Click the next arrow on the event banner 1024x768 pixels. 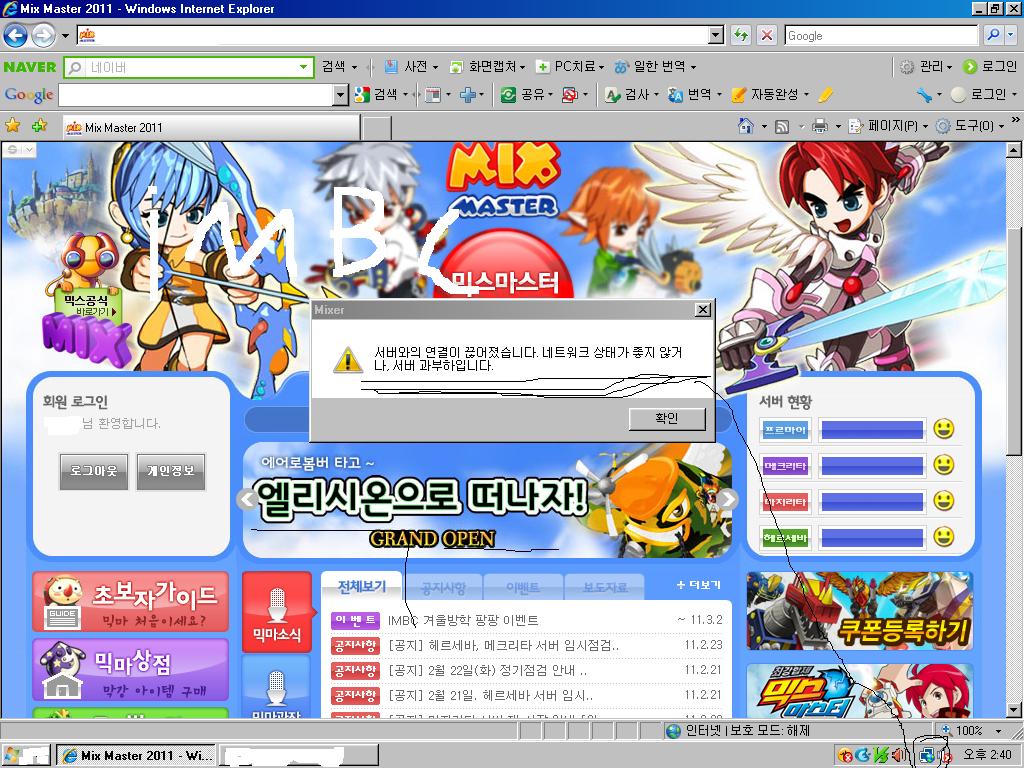[x=728, y=500]
